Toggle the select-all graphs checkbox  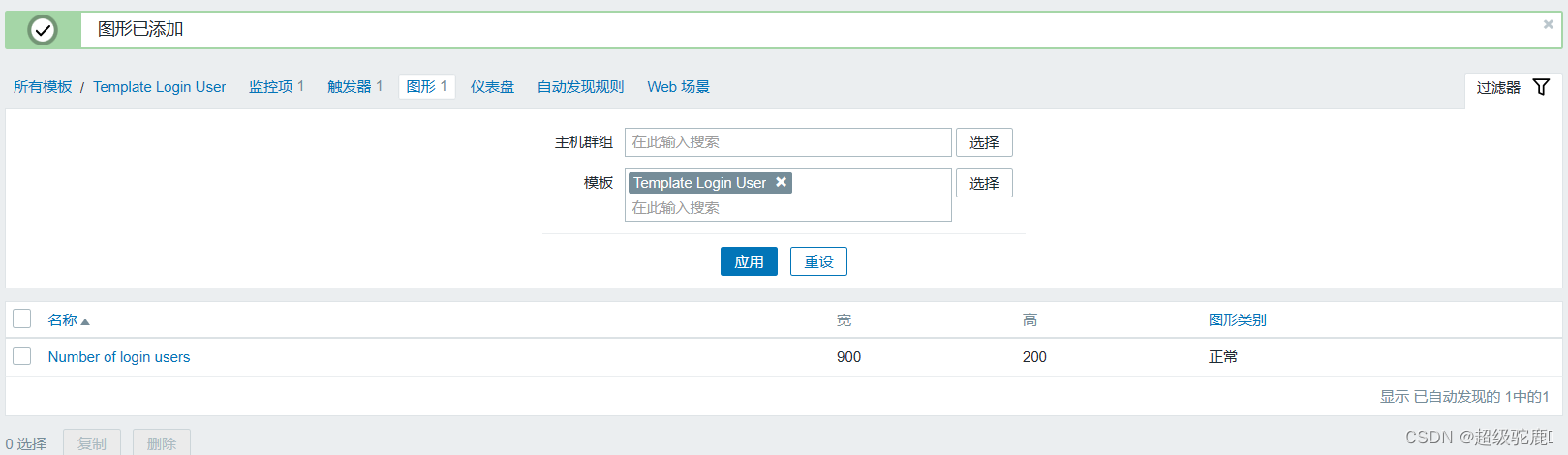pyautogui.click(x=22, y=318)
